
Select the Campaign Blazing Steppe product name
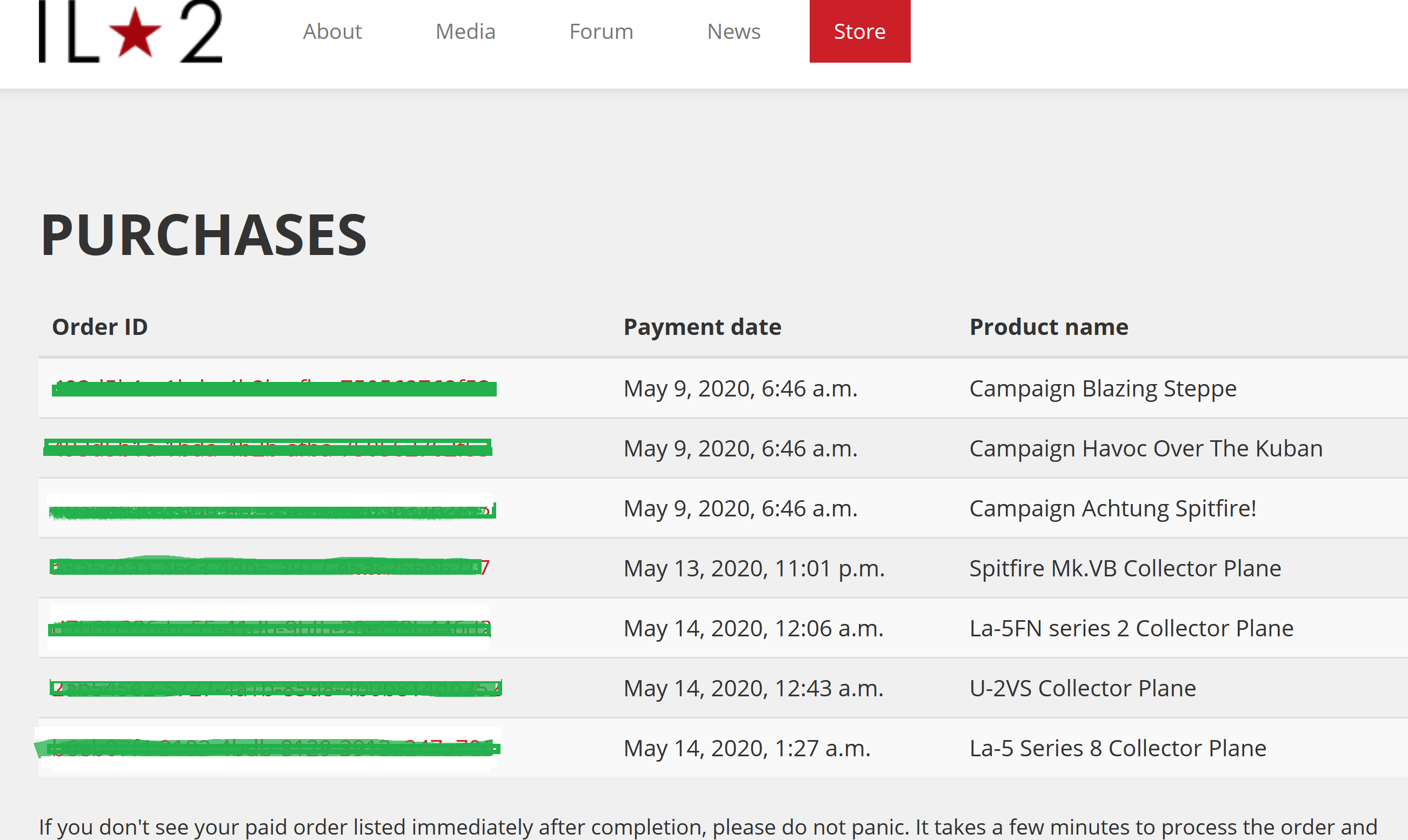1103,388
